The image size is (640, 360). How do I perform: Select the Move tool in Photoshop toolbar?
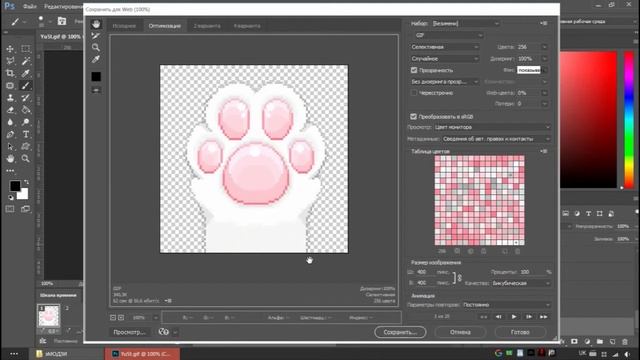[x=10, y=49]
